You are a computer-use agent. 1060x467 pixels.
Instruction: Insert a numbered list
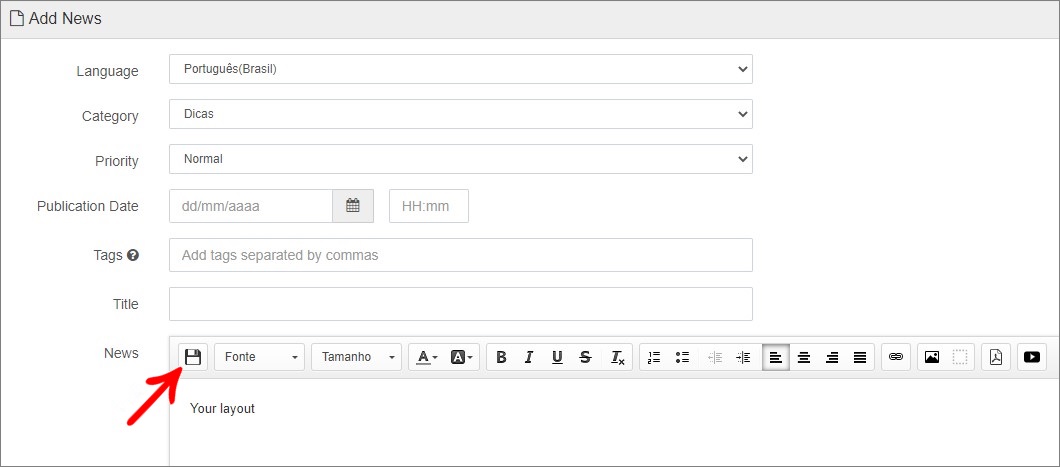654,358
